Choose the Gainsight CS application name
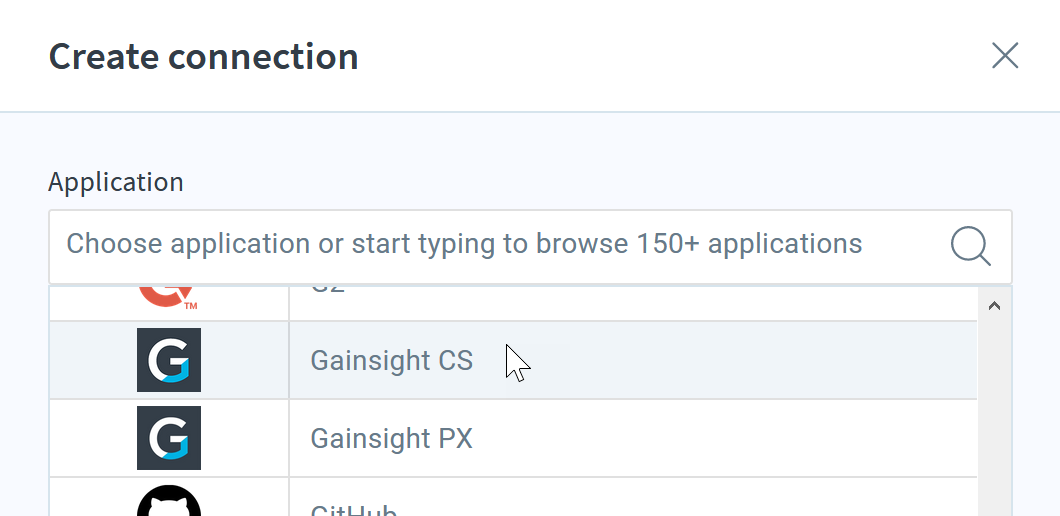Screen dimensions: 1060x516 pos(391,360)
